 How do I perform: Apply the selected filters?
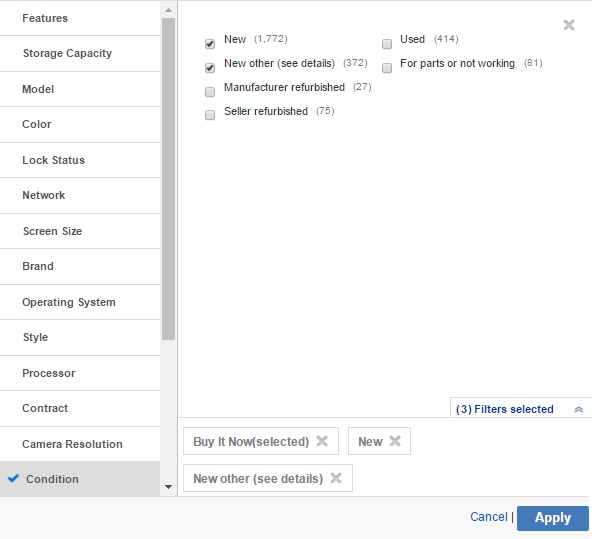pyautogui.click(x=553, y=518)
